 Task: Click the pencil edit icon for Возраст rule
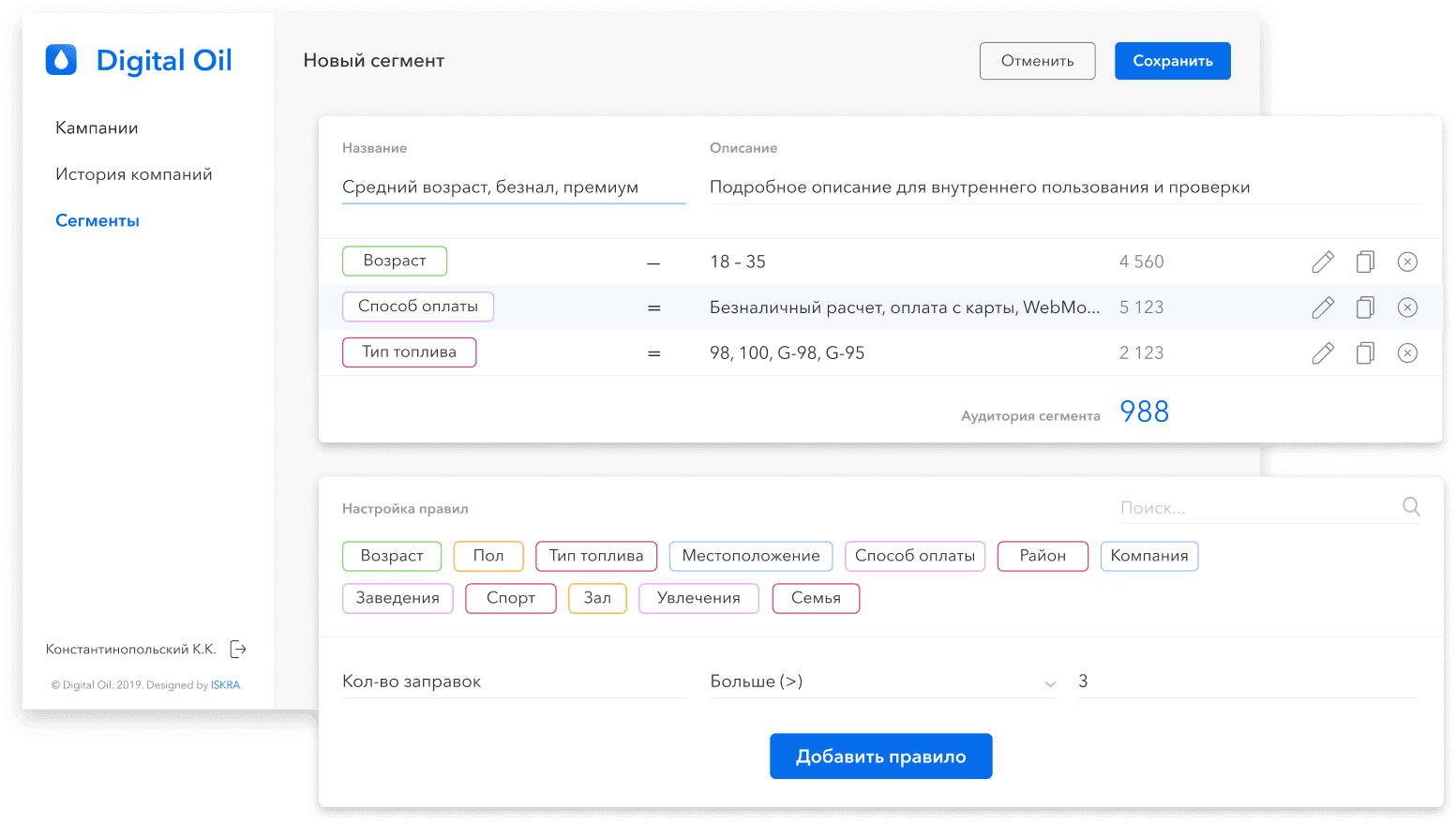pos(1322,262)
